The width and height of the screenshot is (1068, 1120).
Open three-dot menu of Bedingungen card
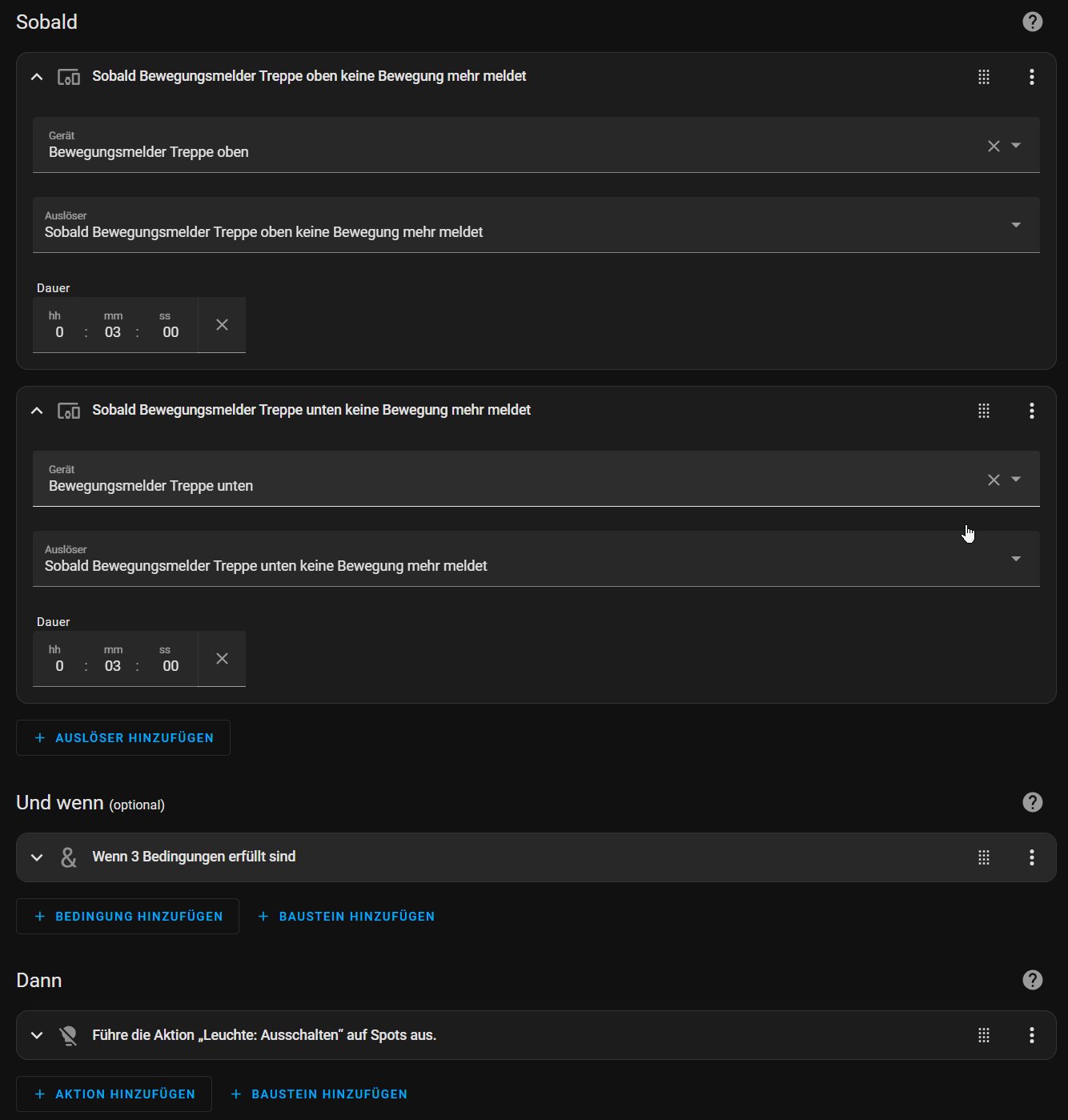[1031, 857]
